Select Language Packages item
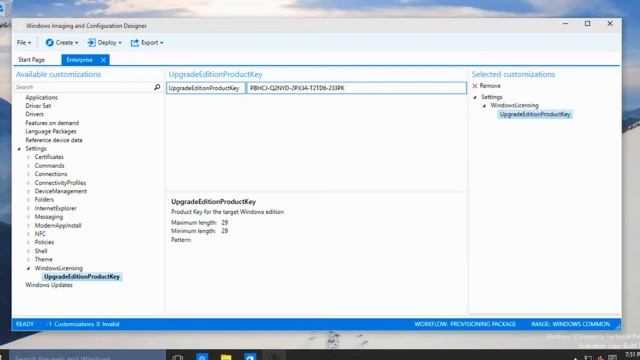Viewport: 640px width, 360px height. pos(51,131)
